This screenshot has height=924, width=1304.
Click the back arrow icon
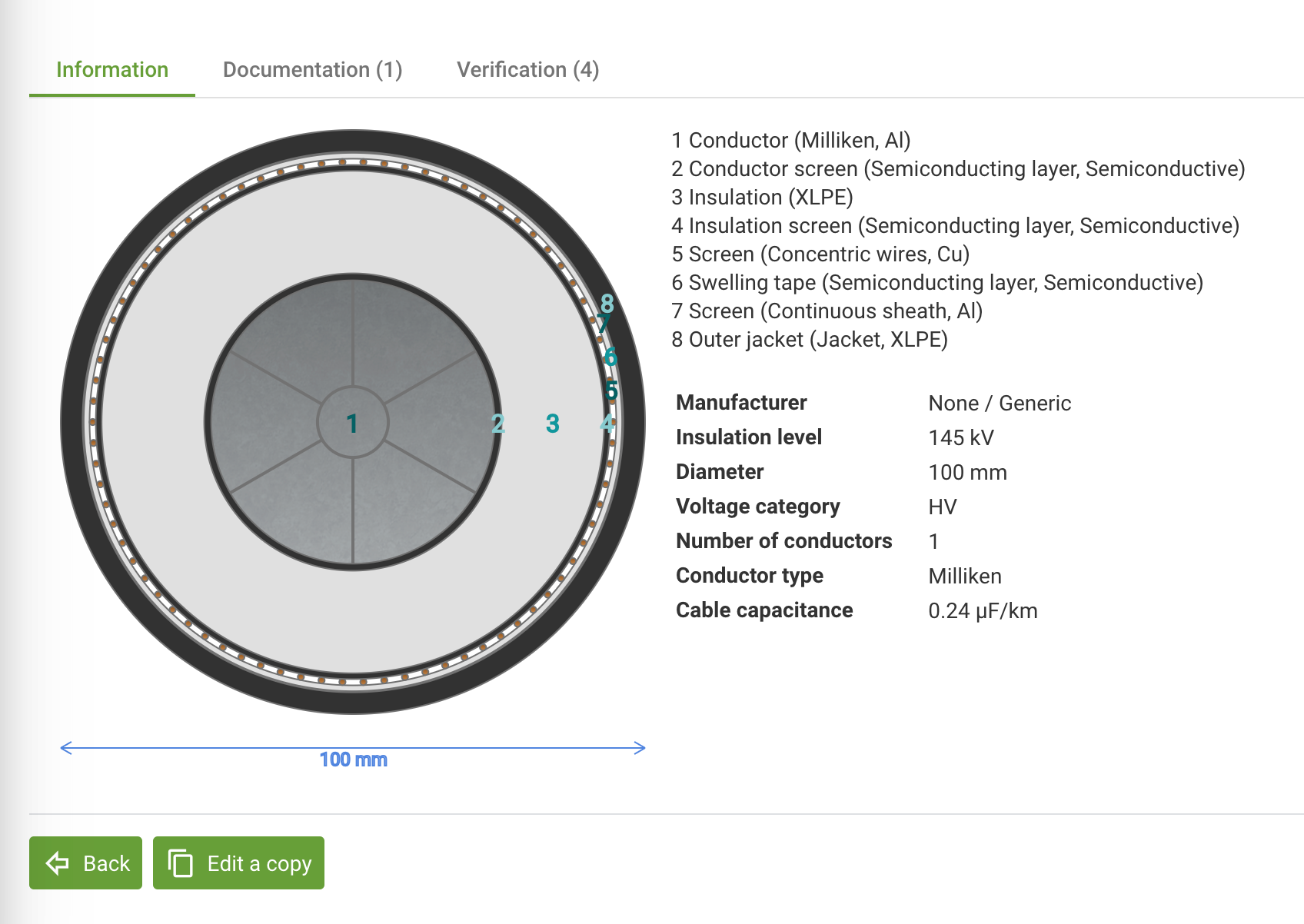pos(58,863)
